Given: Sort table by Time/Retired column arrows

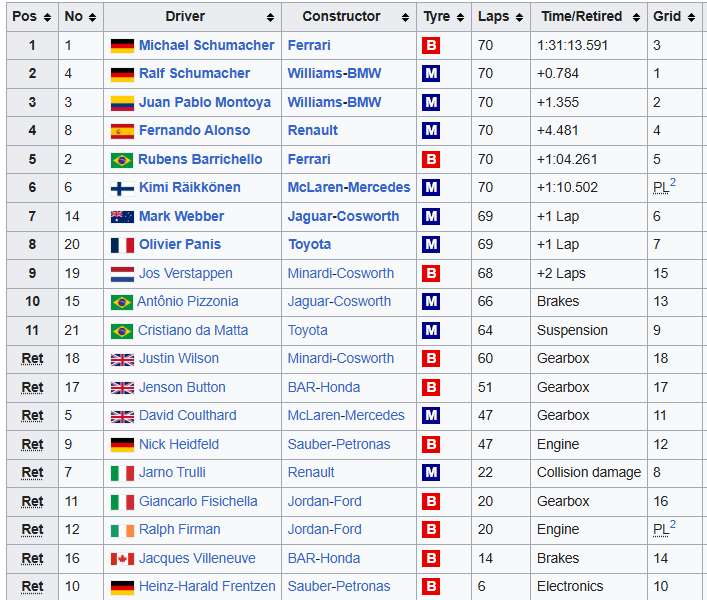Looking at the screenshot, I should [x=636, y=17].
